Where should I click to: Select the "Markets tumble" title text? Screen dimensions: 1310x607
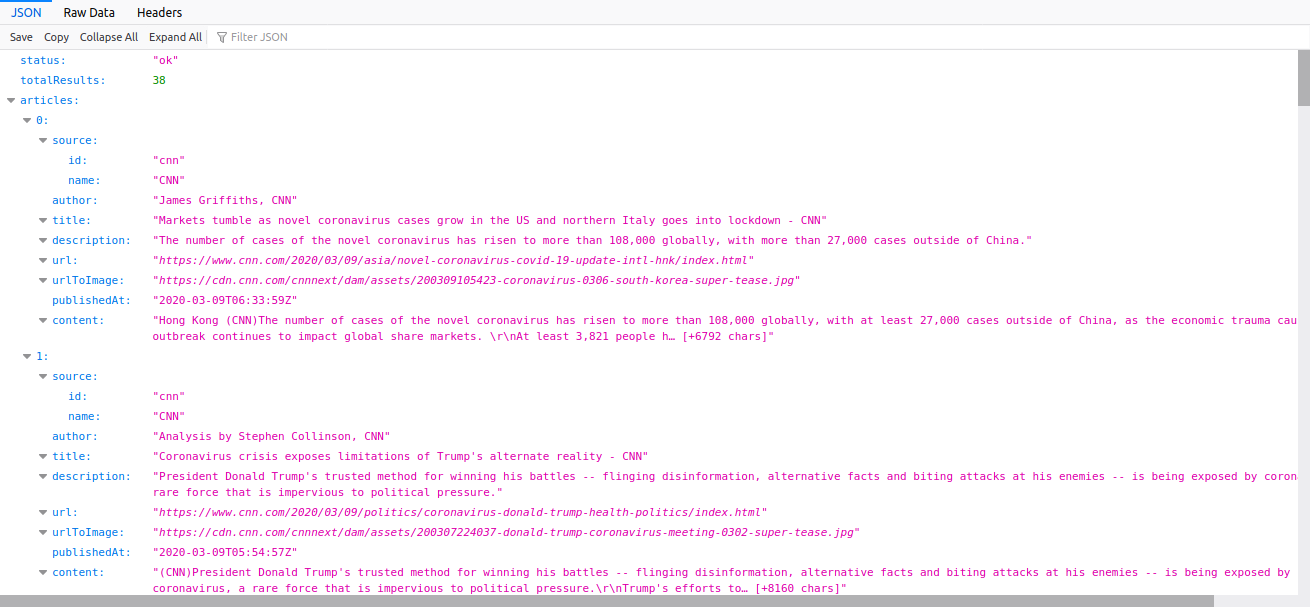point(490,220)
